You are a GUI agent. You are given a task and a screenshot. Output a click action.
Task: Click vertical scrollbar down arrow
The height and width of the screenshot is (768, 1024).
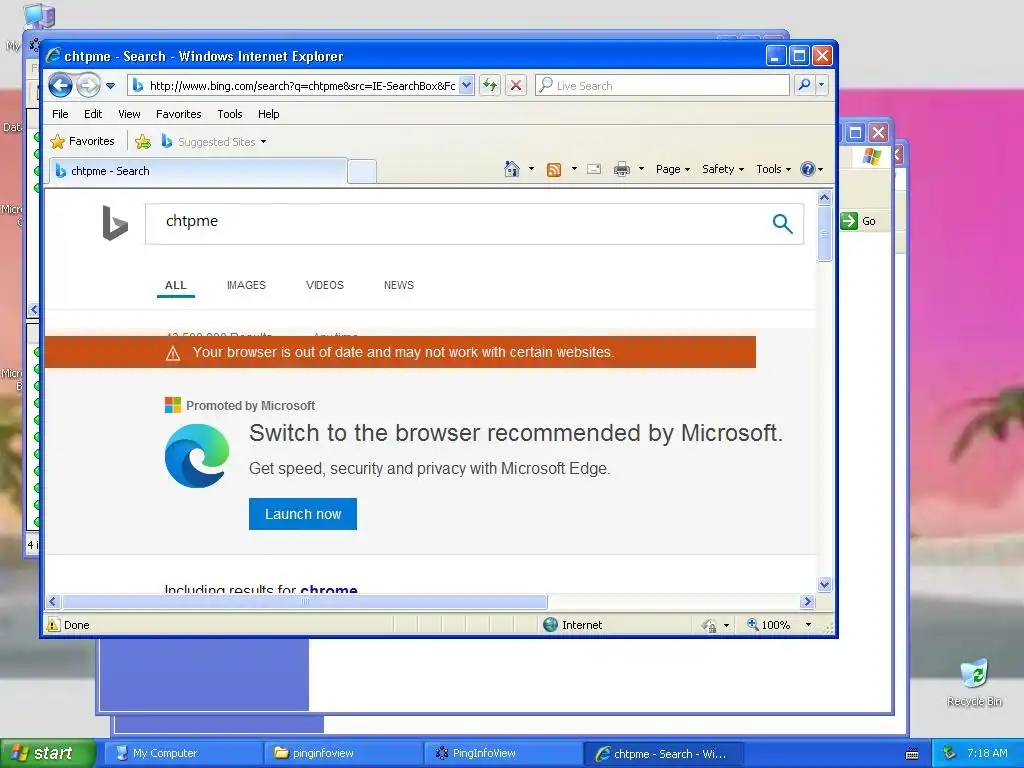pos(824,584)
